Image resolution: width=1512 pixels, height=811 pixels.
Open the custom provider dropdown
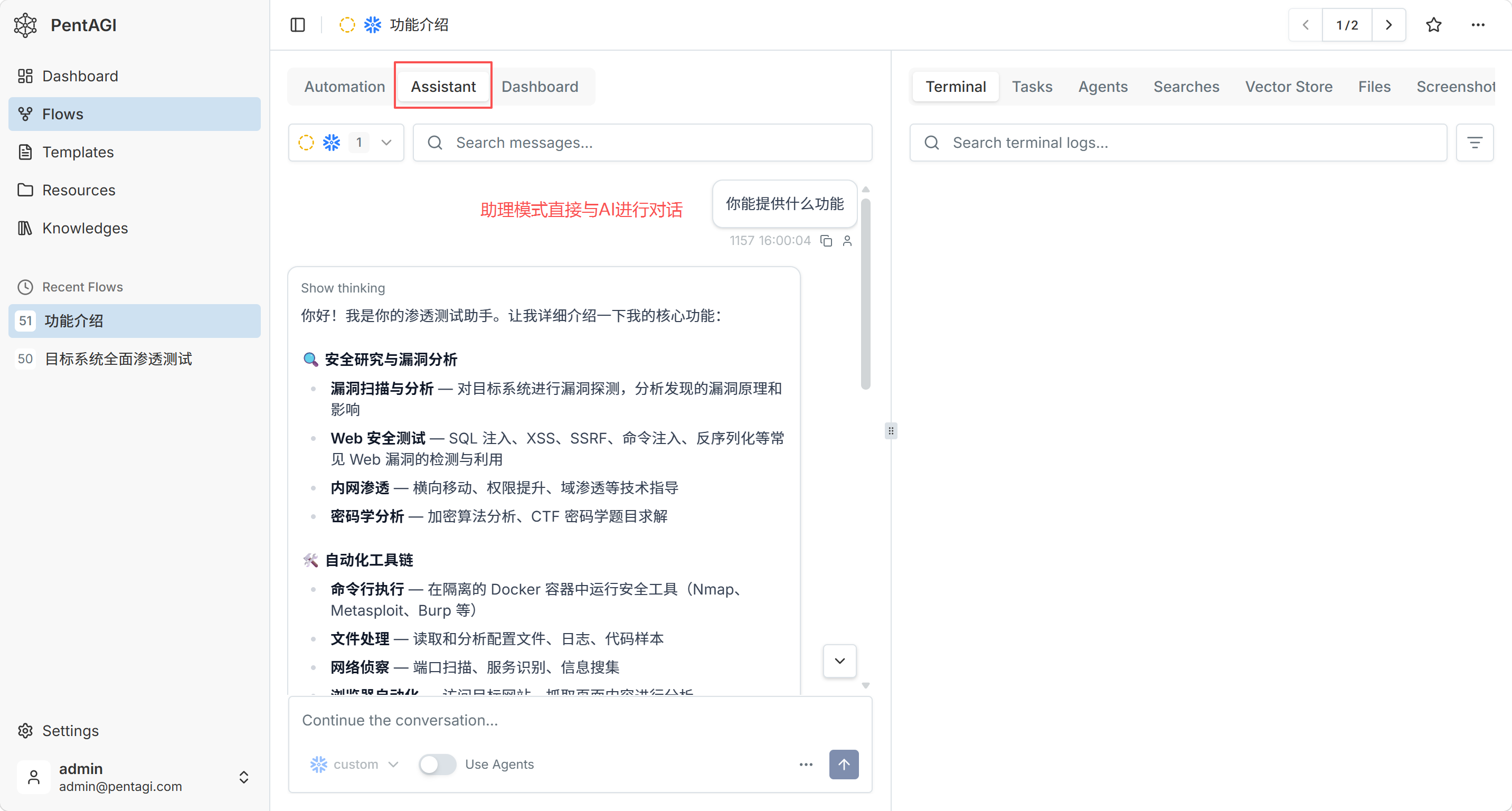click(x=354, y=764)
